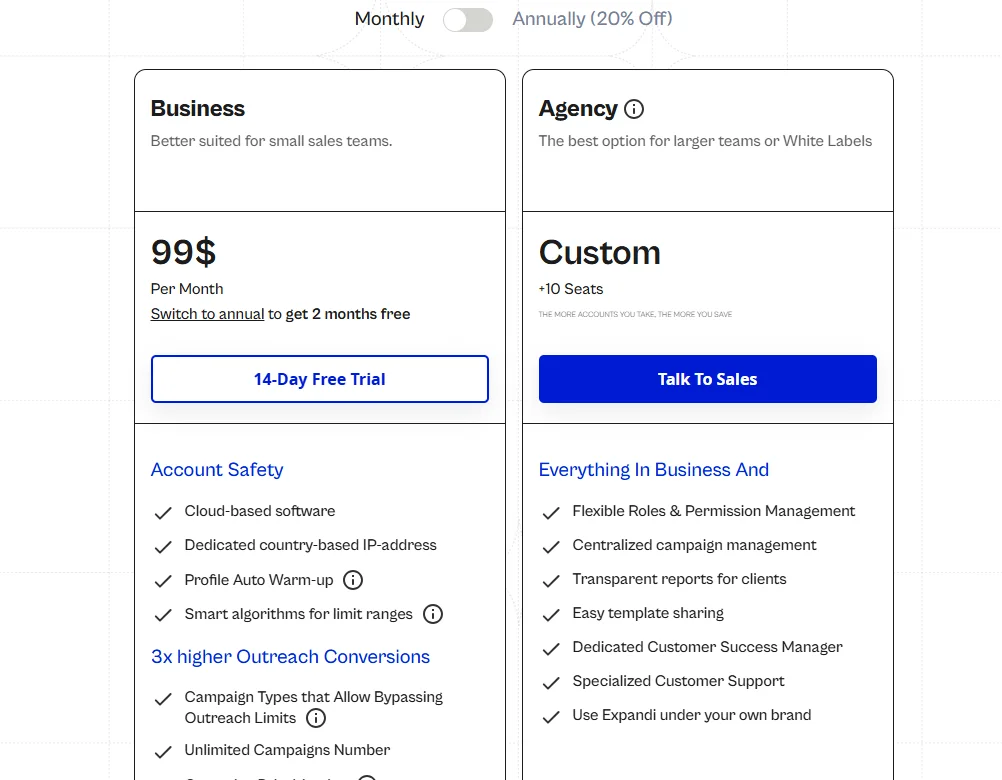Open the Switch to annual link
The width and height of the screenshot is (1002, 780).
click(207, 313)
